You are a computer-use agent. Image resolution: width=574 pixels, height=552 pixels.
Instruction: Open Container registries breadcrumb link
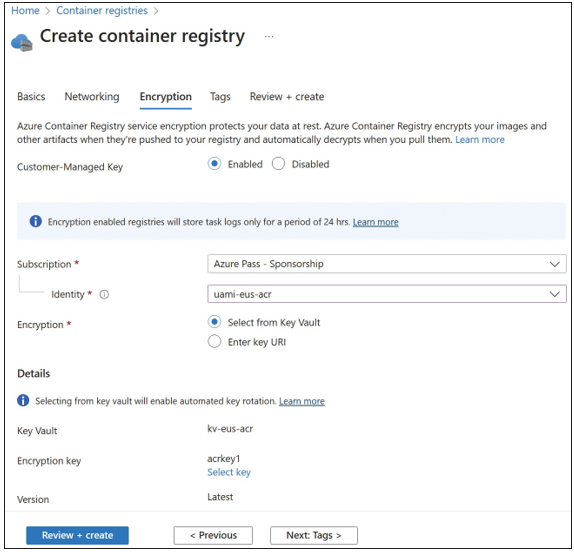[102, 11]
